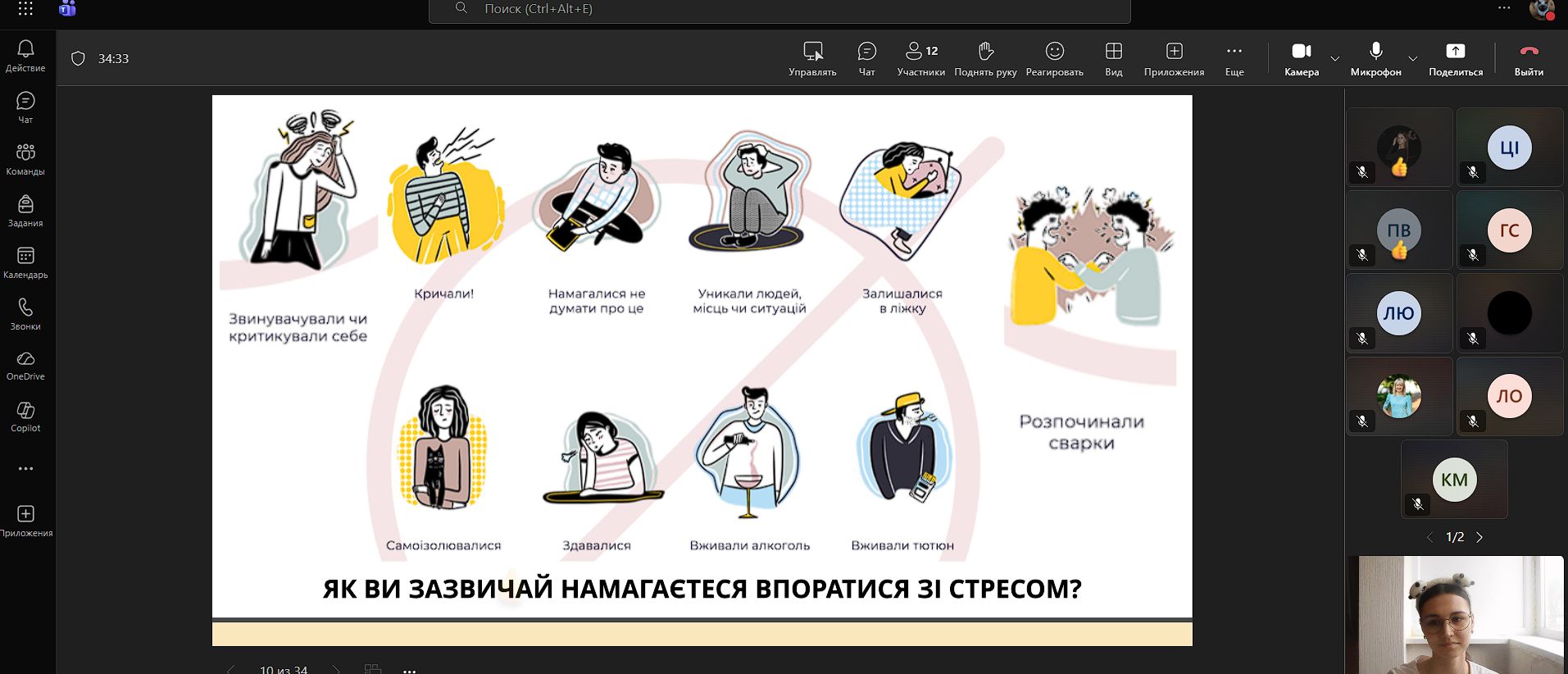This screenshot has height=674, width=1568.
Task: Mute or unmute the microphone
Action: pyautogui.click(x=1375, y=59)
